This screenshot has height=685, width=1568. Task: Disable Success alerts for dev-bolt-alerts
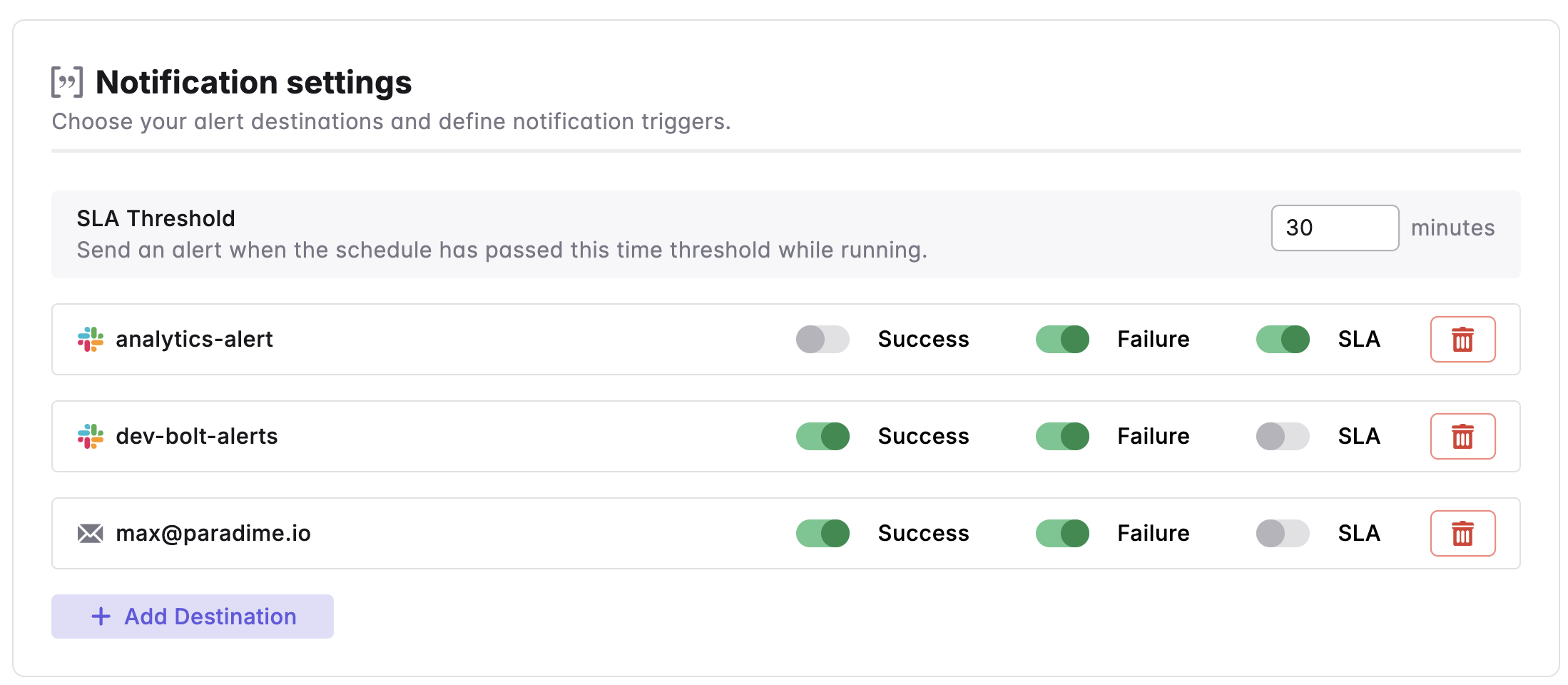tap(823, 437)
